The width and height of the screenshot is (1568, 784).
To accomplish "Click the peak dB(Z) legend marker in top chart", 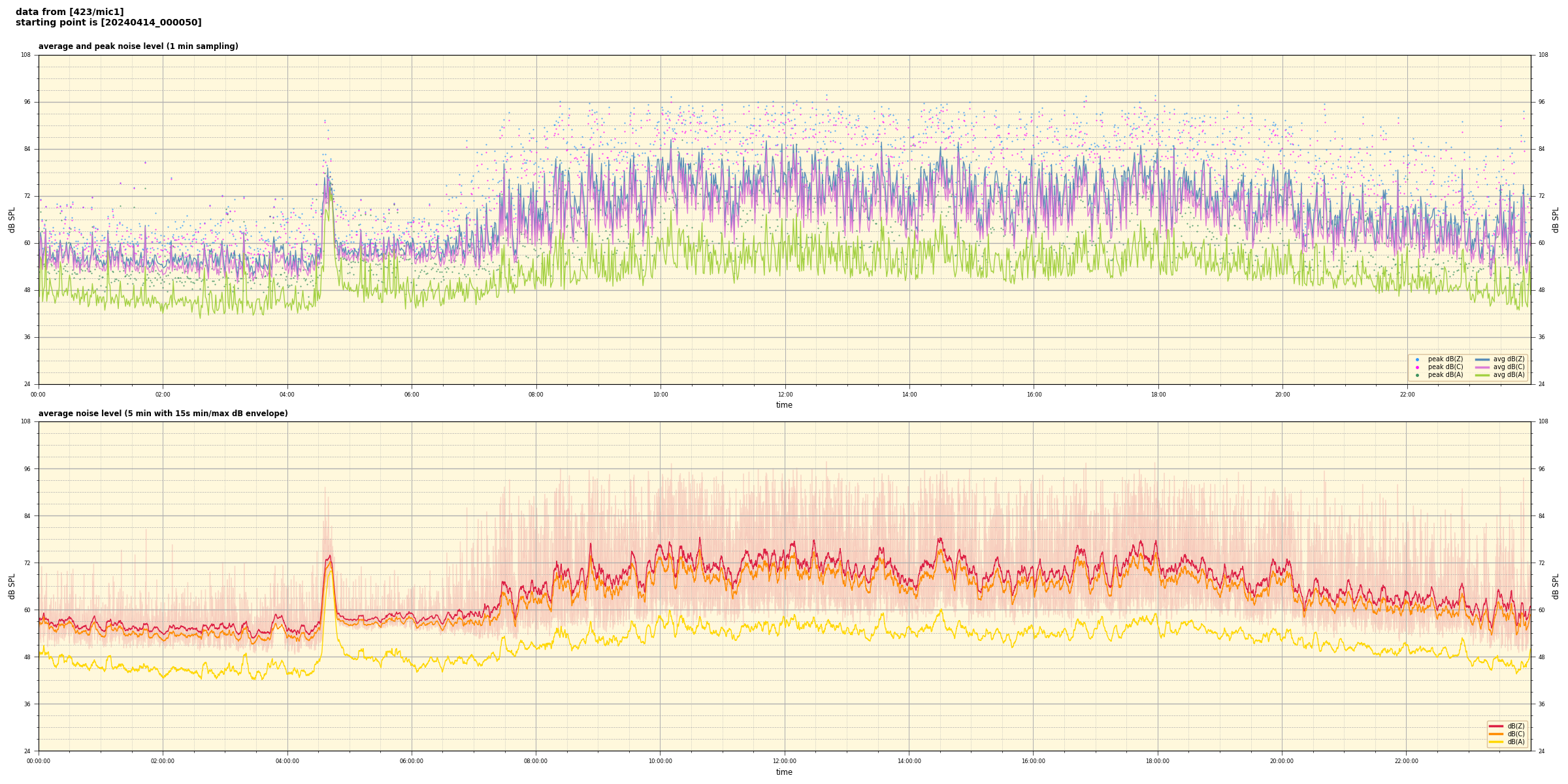I will 1417,359.
